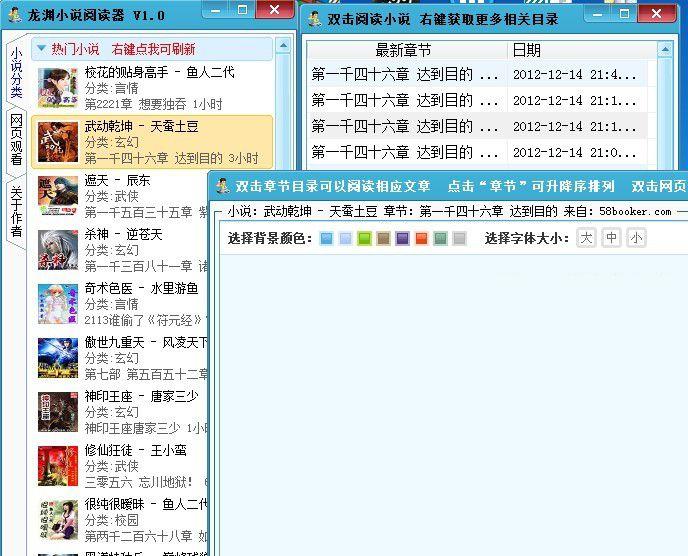
Task: Select novel title 校花的贴身高手 - 鱼人二代
Action: (x=160, y=72)
